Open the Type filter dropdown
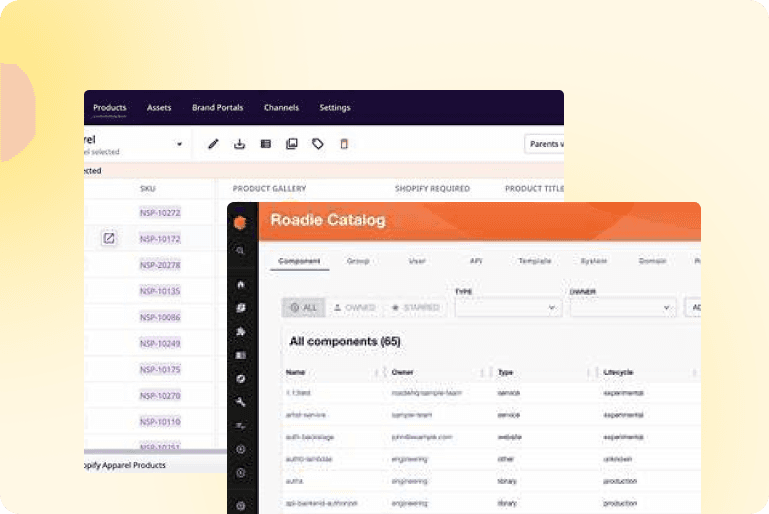The height and width of the screenshot is (514, 769). [x=509, y=308]
